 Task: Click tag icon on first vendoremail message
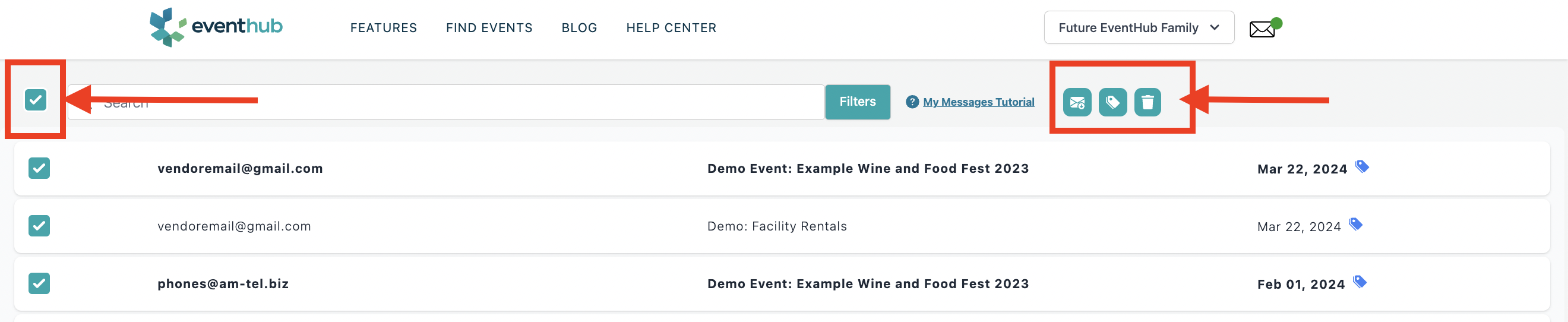(x=1362, y=166)
